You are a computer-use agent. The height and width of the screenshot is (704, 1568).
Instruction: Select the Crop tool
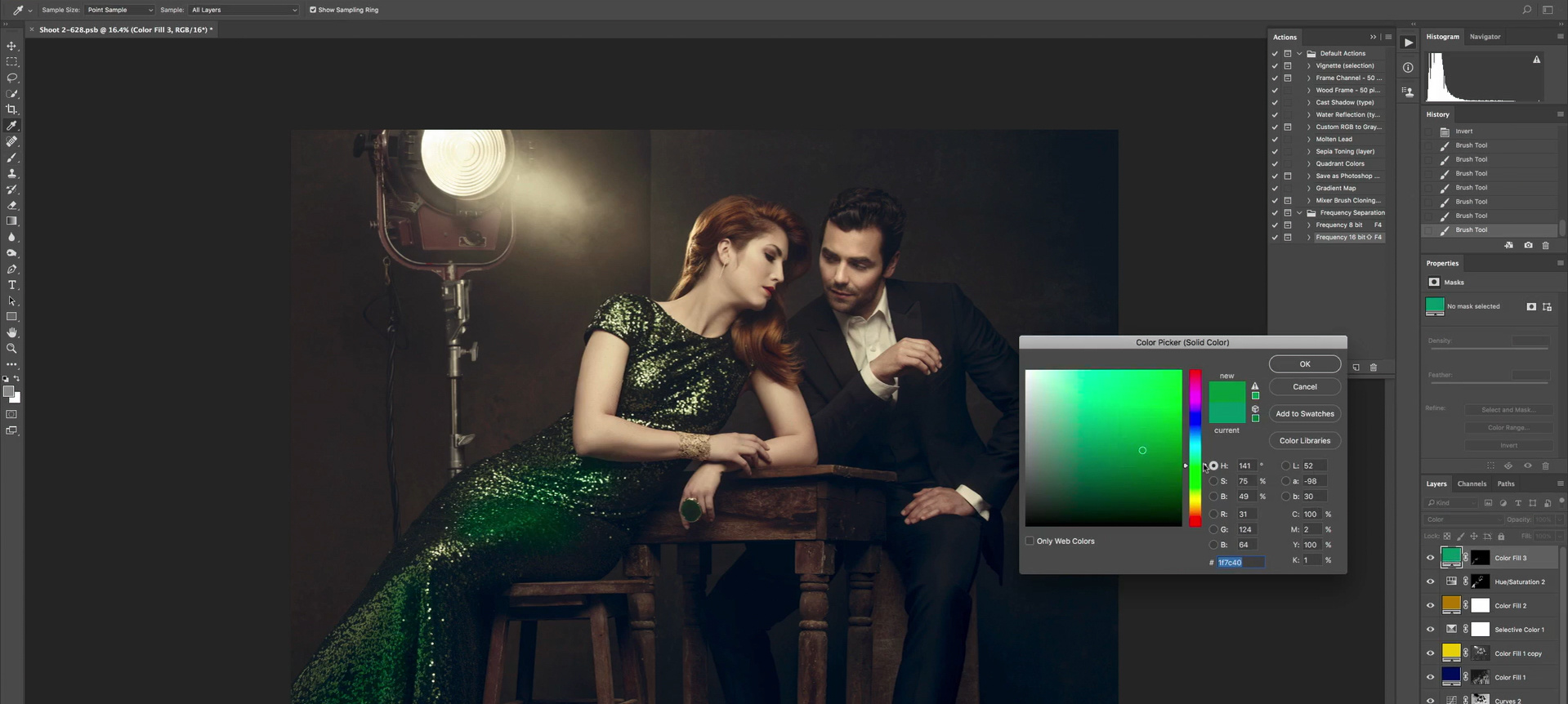(x=11, y=109)
